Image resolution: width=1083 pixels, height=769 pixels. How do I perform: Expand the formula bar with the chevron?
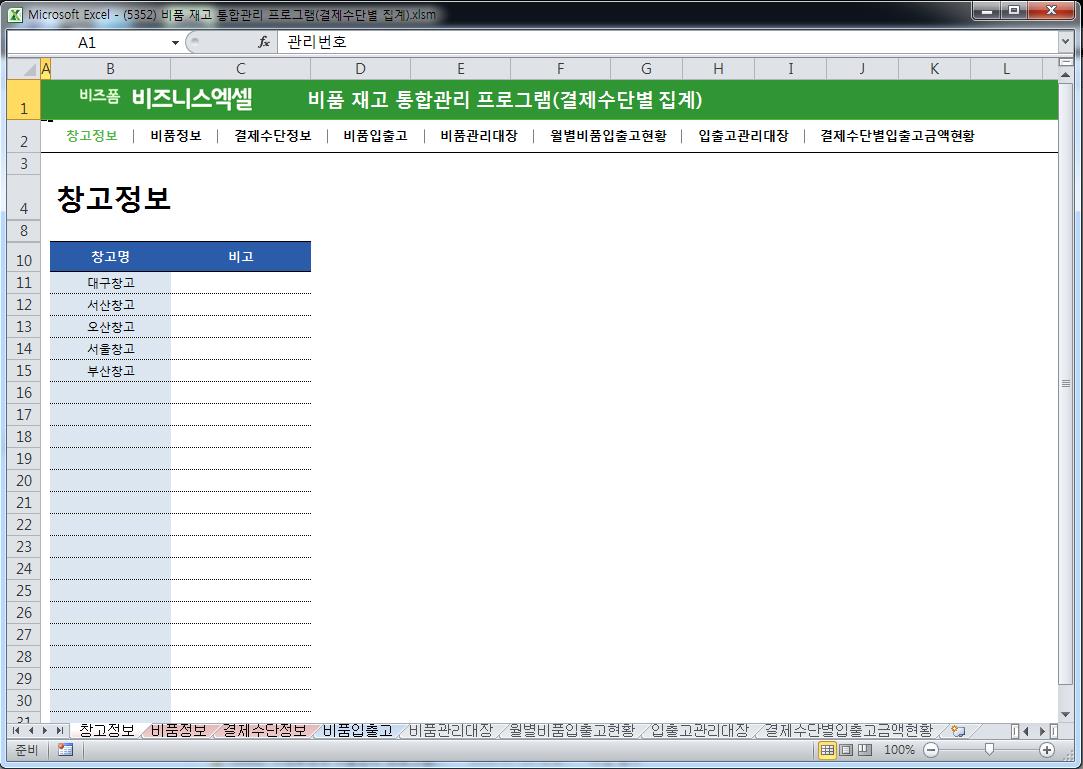point(1065,42)
